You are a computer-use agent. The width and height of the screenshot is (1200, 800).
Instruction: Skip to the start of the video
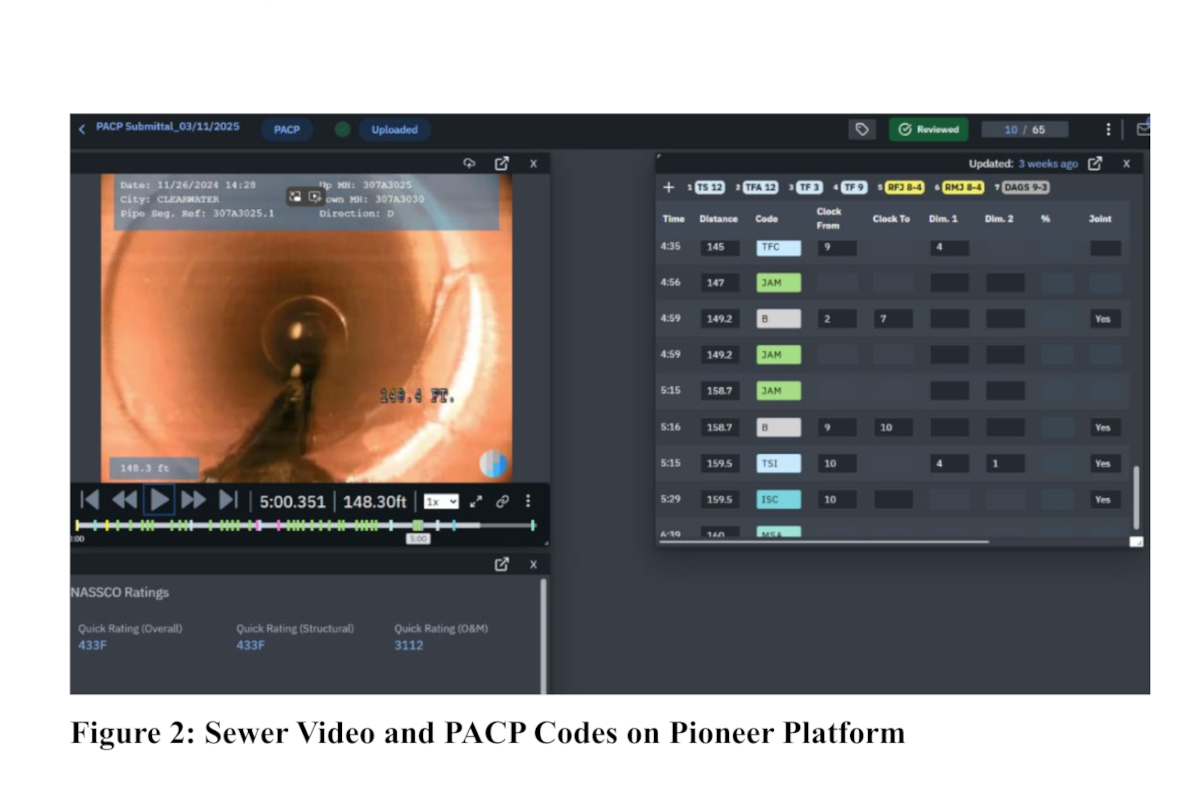(89, 500)
